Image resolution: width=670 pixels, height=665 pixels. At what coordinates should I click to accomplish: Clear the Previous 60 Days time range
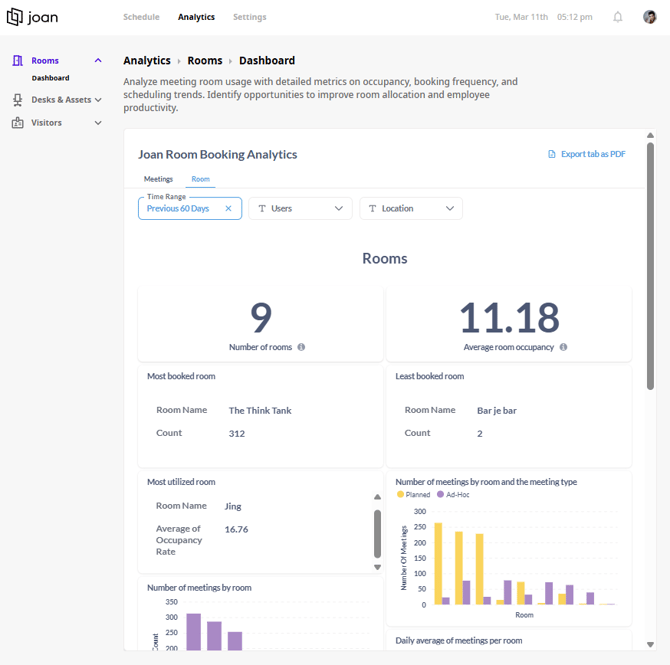pyautogui.click(x=228, y=209)
